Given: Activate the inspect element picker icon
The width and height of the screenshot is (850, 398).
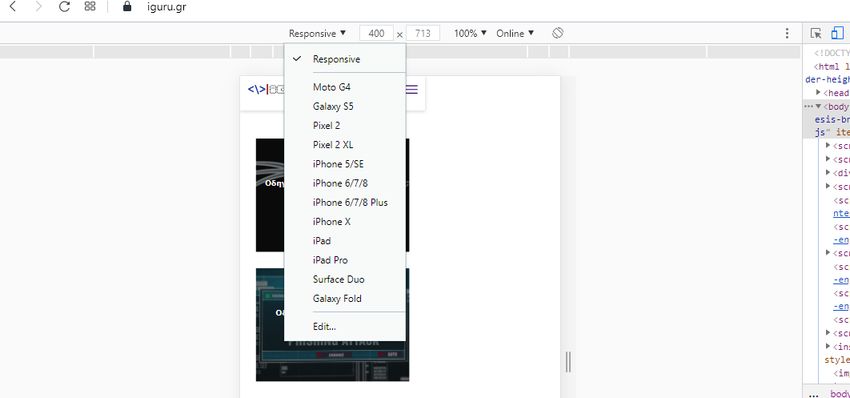Looking at the screenshot, I should (816, 34).
